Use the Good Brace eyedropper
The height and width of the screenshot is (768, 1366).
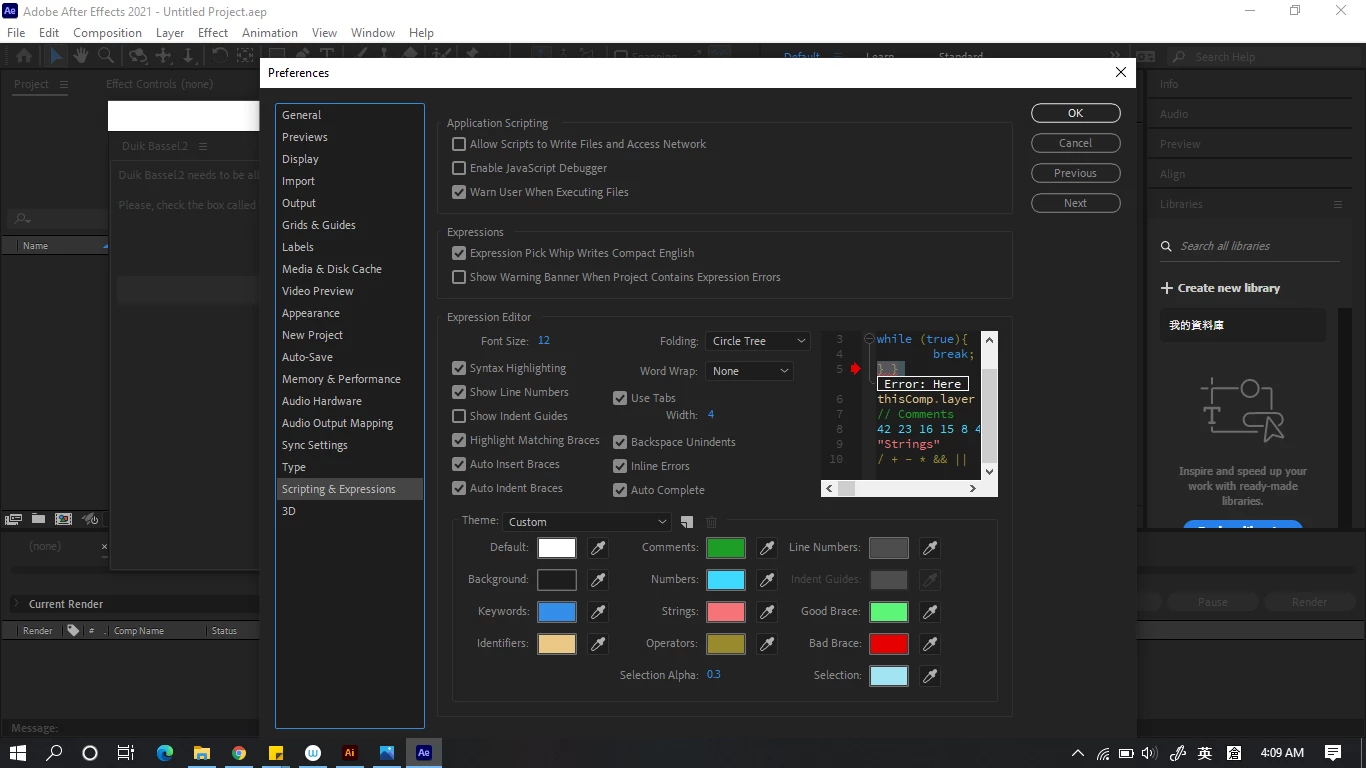pos(930,612)
